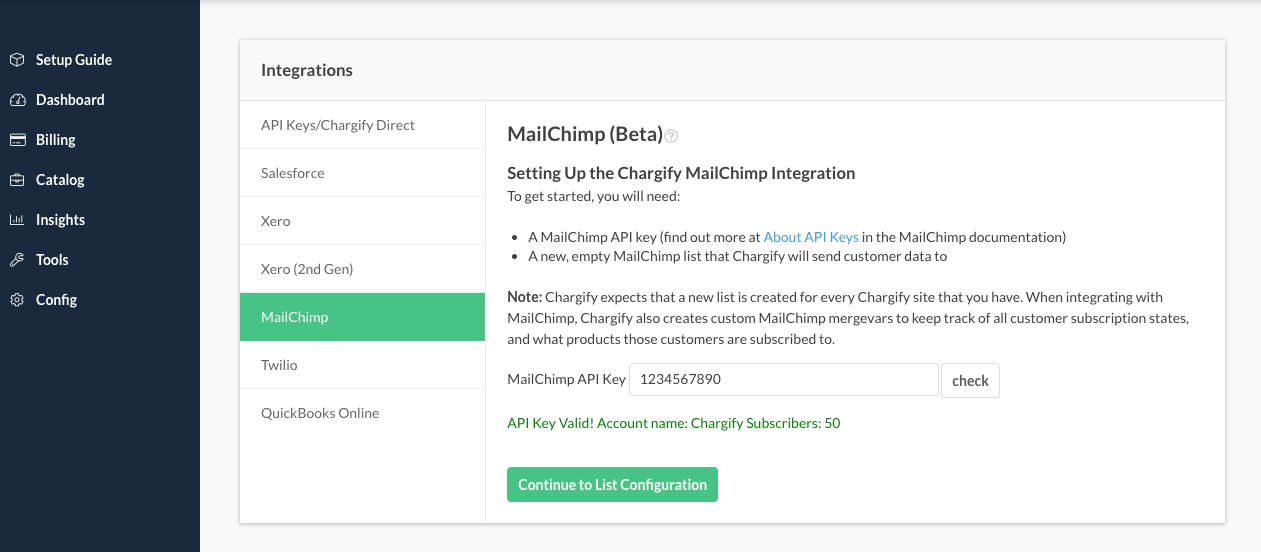Click the Dashboard gauge icon

tap(17, 100)
